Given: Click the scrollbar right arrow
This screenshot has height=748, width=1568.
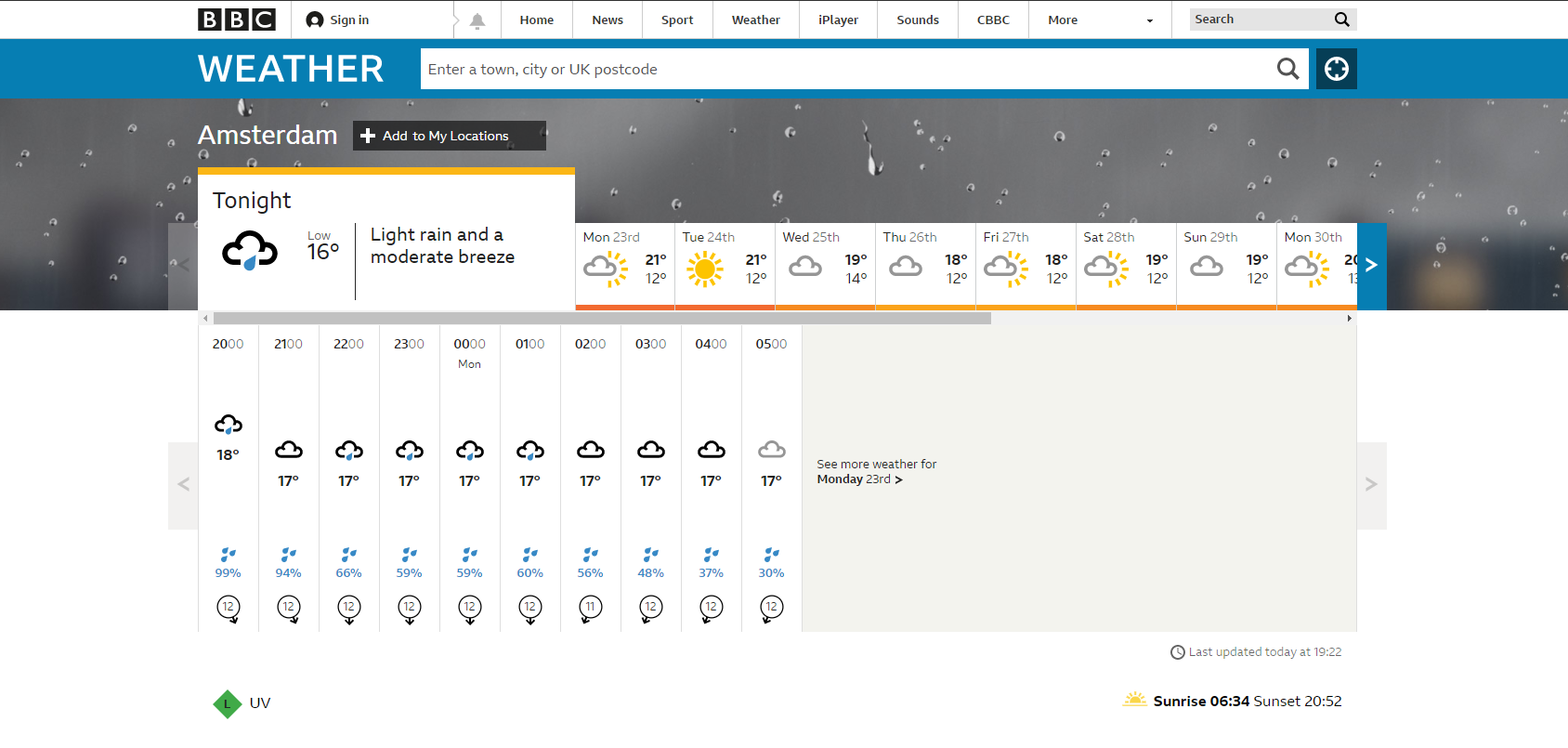Looking at the screenshot, I should pos(1350,319).
